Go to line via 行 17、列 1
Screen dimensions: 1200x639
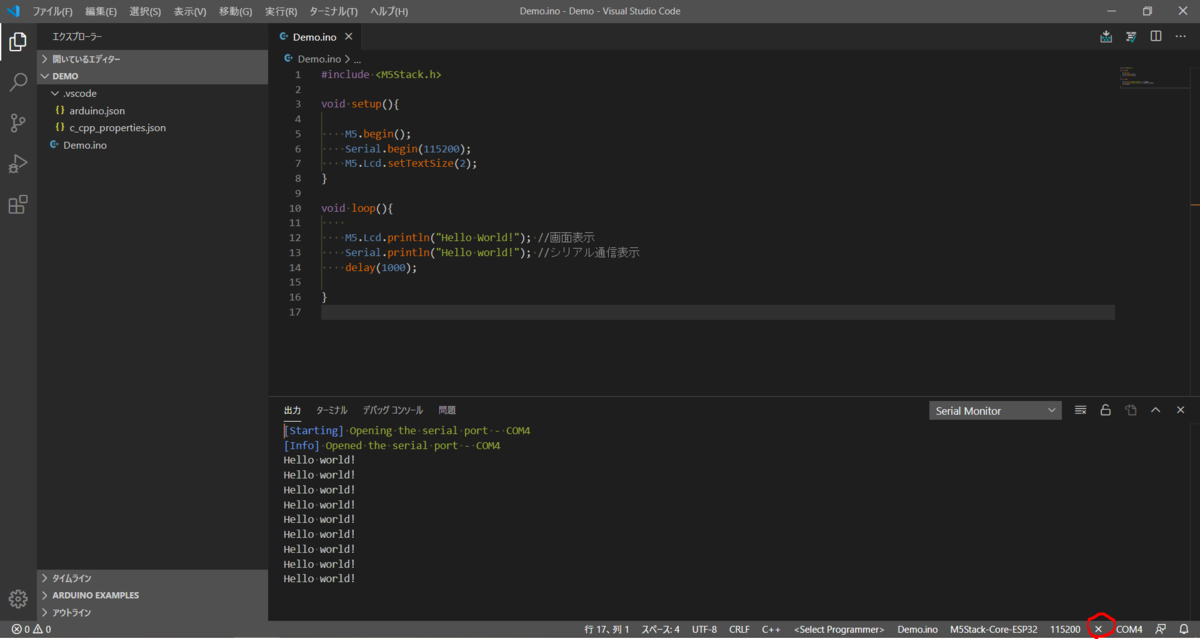pos(606,630)
